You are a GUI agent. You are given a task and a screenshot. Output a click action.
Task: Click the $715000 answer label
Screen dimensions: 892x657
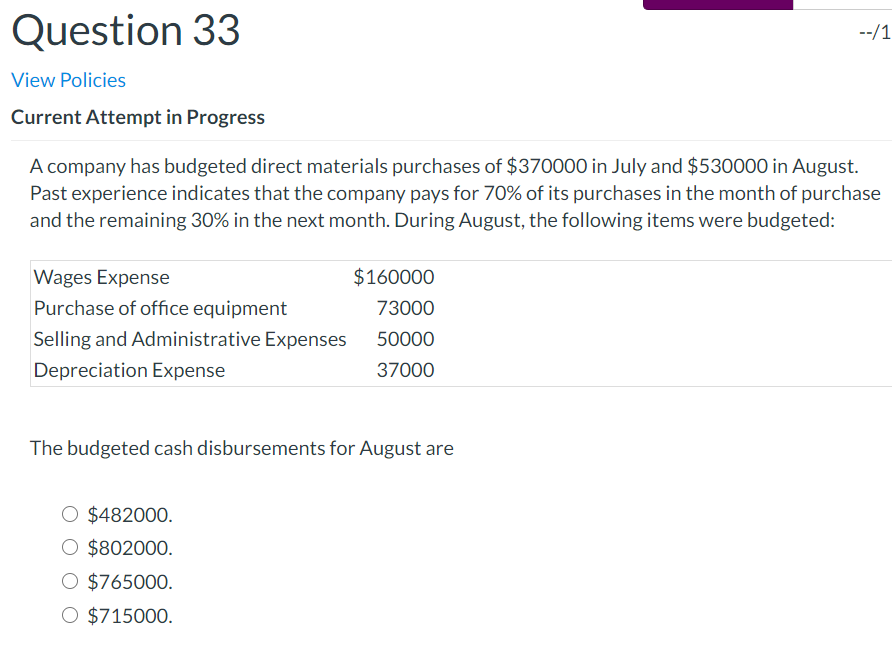click(129, 615)
